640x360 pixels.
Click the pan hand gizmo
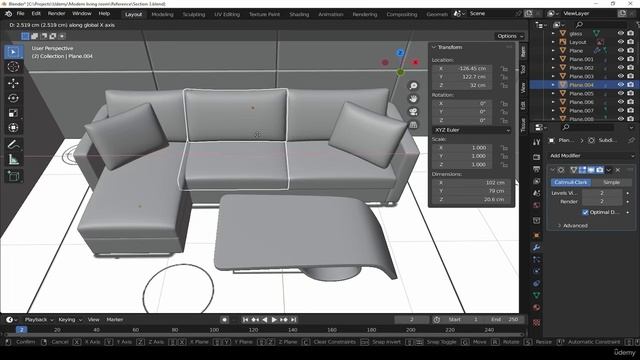(x=413, y=99)
